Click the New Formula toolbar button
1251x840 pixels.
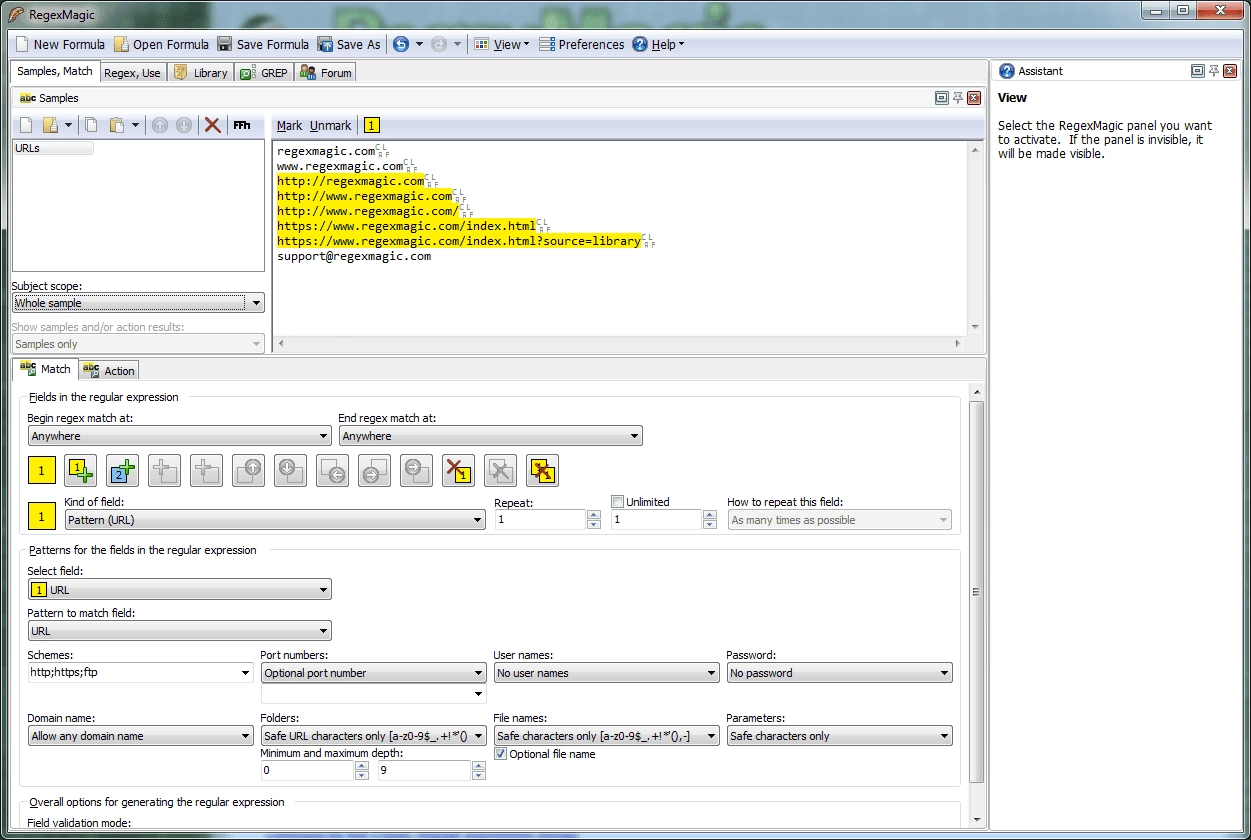(x=60, y=44)
